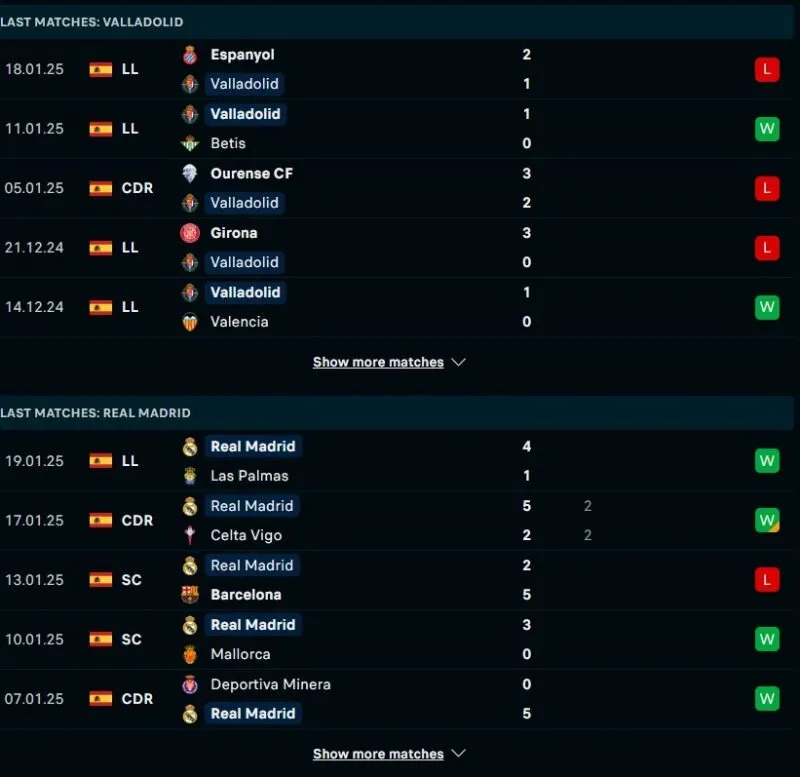Screen dimensions: 800x777
Task: Click the Betis club crest icon
Action: pos(190,143)
